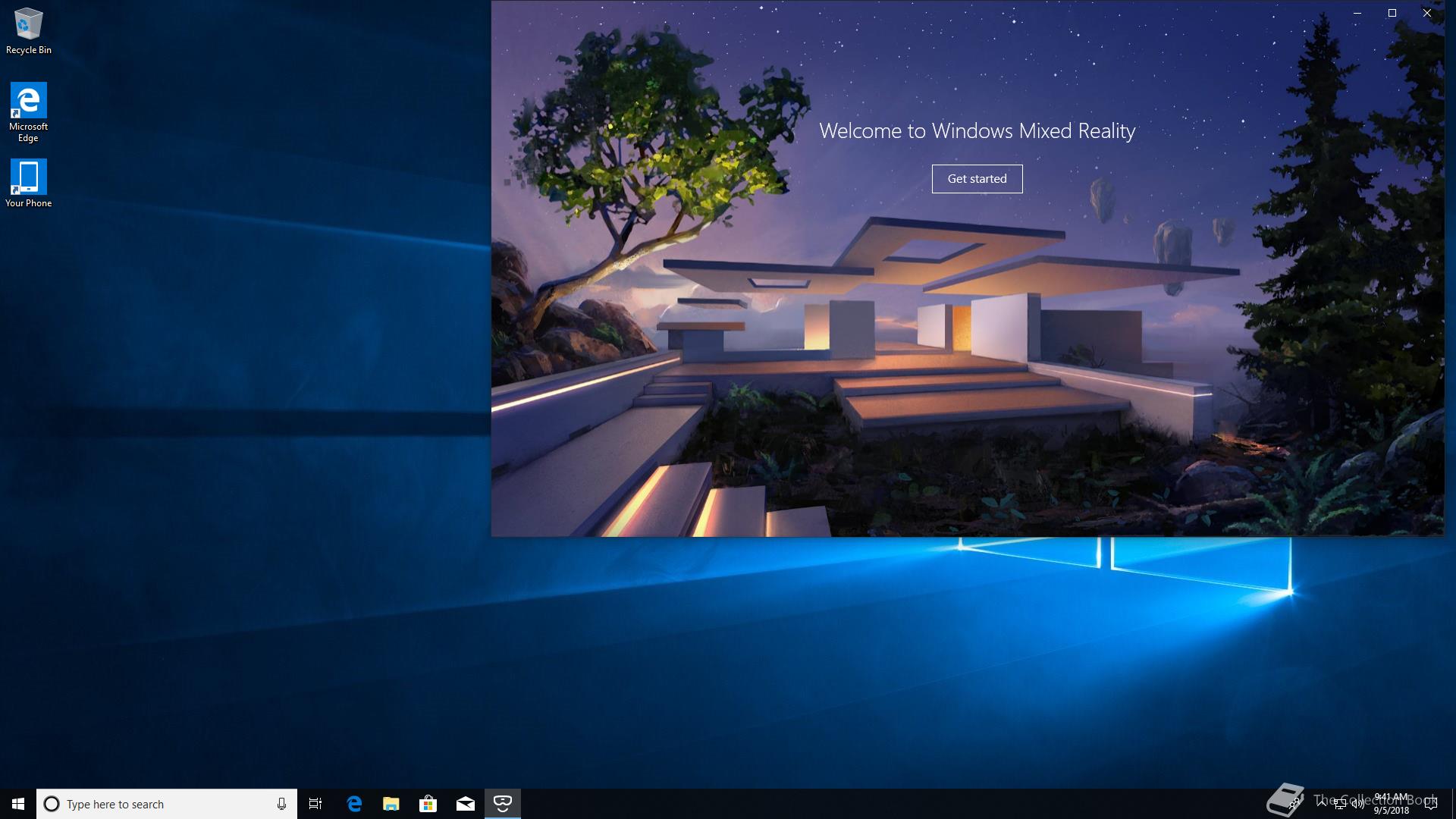Activate the microphone voice search icon
Image resolution: width=1456 pixels, height=819 pixels.
[281, 804]
